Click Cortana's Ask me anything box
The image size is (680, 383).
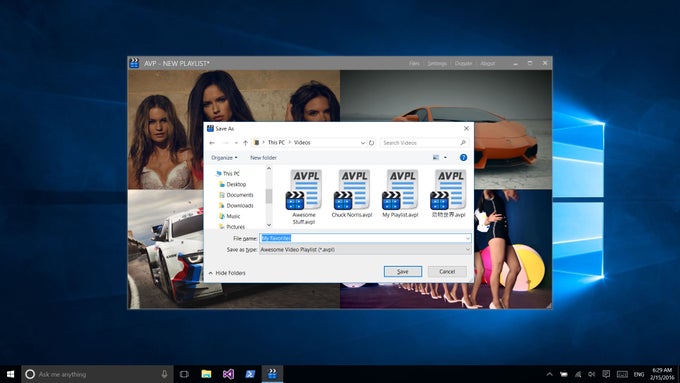coord(97,374)
